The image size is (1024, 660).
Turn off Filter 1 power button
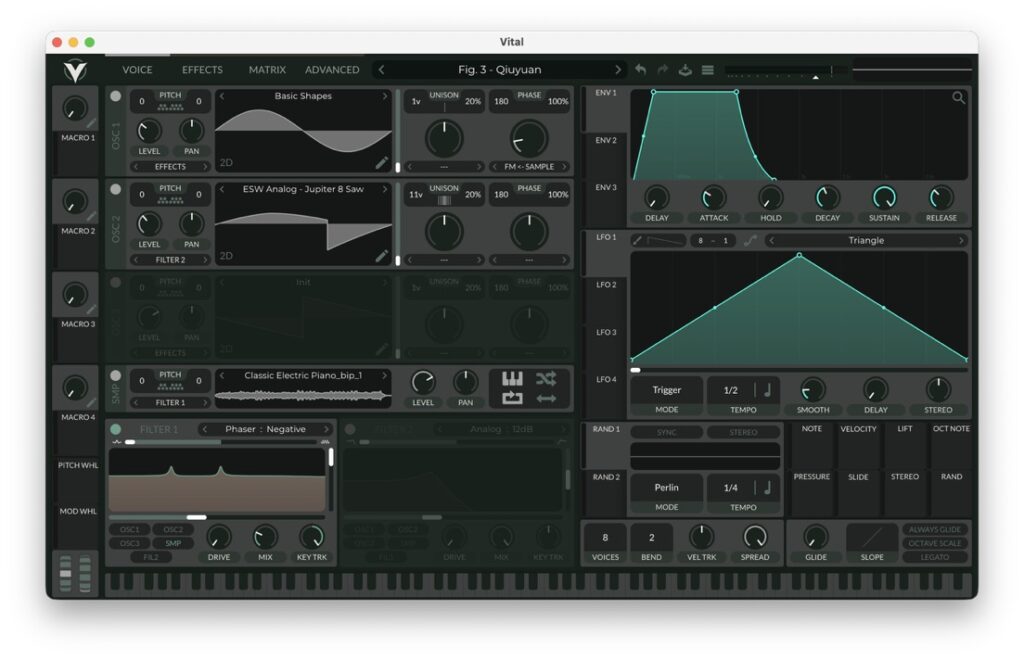(115, 429)
